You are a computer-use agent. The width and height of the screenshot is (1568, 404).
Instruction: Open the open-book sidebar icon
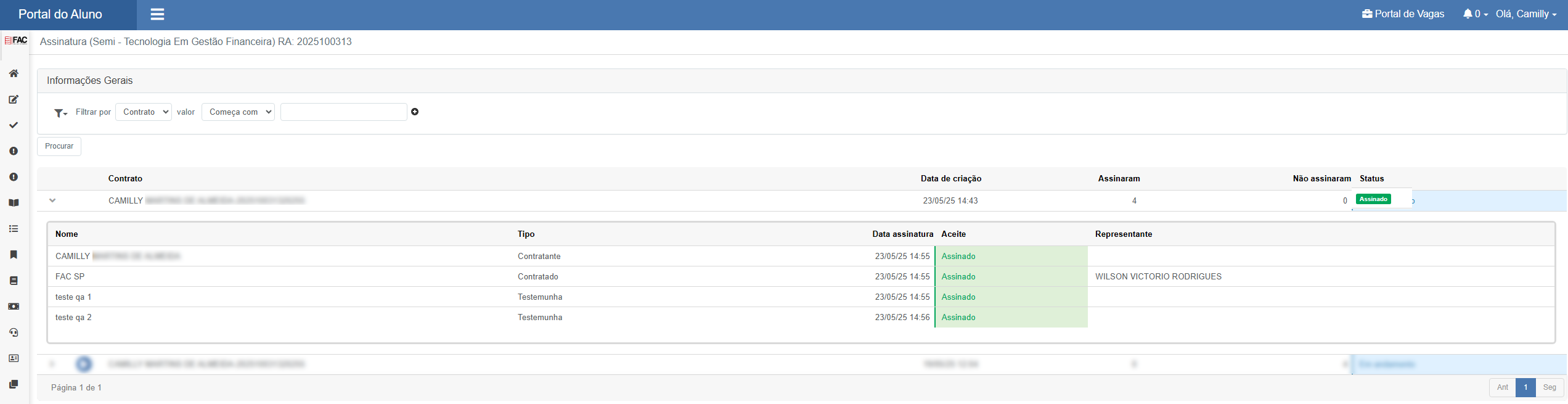point(14,203)
